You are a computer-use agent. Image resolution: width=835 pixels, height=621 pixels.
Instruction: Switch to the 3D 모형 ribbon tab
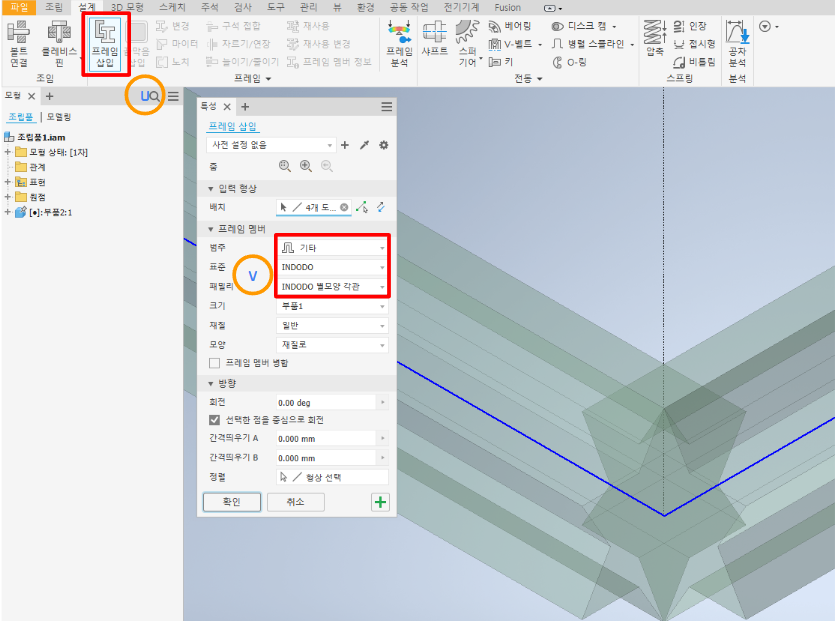tap(128, 7)
